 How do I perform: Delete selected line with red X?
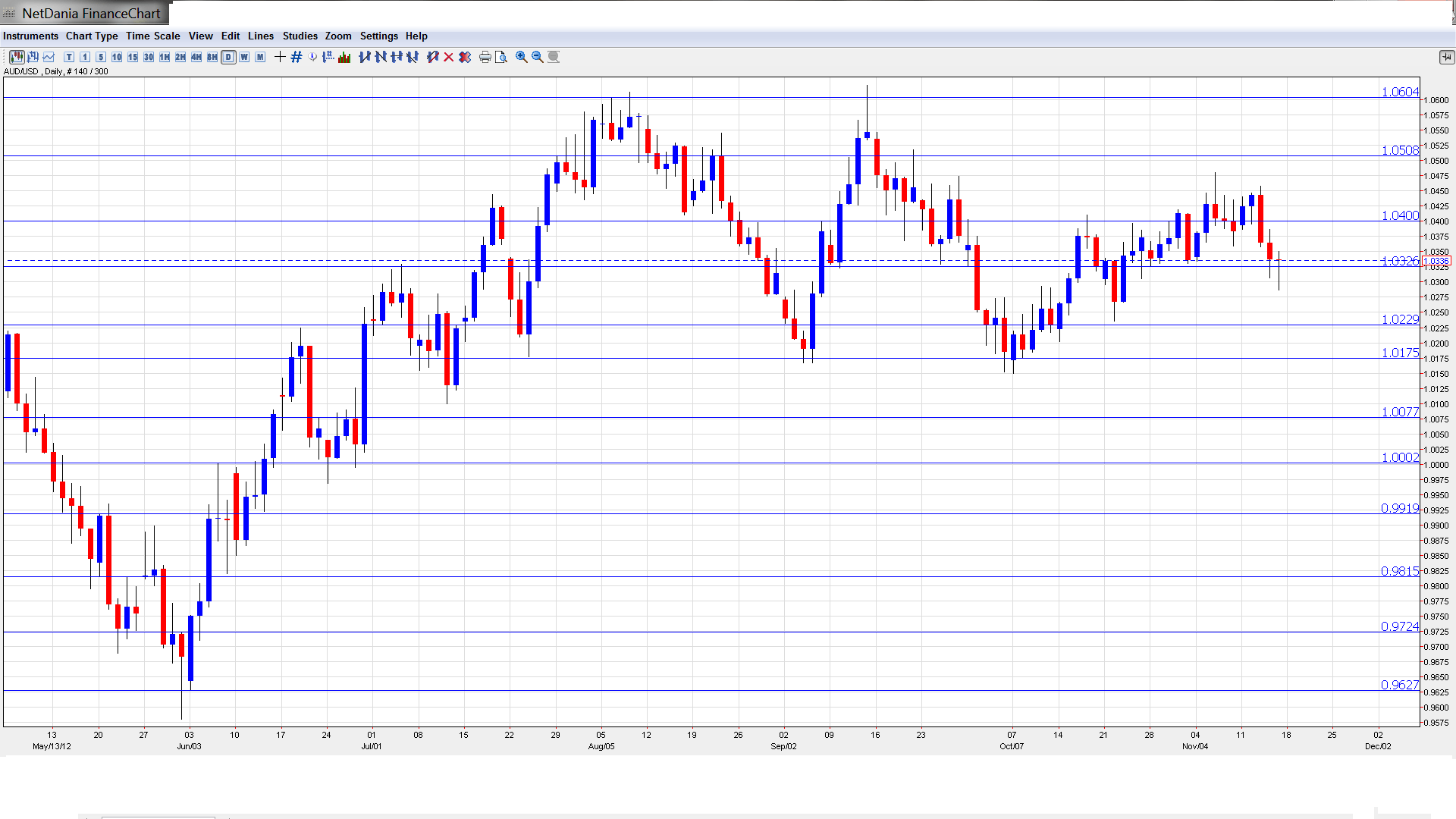click(448, 57)
